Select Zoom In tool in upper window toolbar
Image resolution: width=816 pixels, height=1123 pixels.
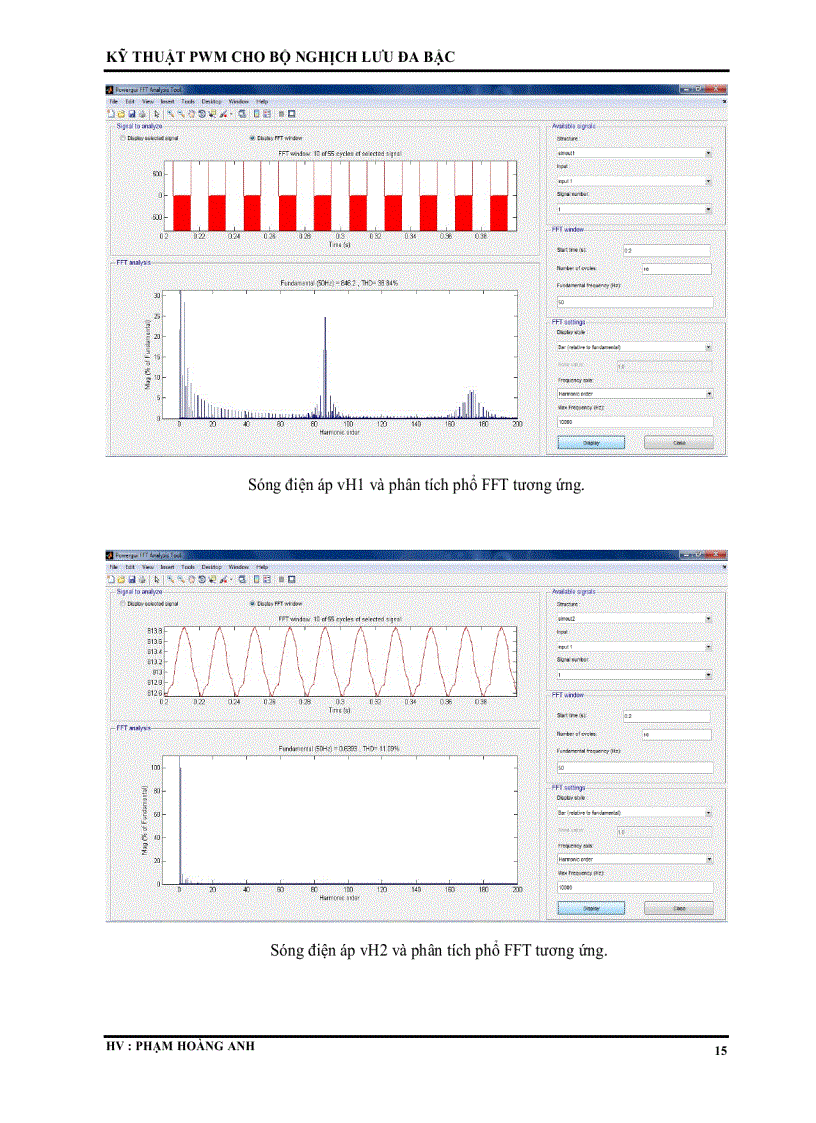coord(170,113)
